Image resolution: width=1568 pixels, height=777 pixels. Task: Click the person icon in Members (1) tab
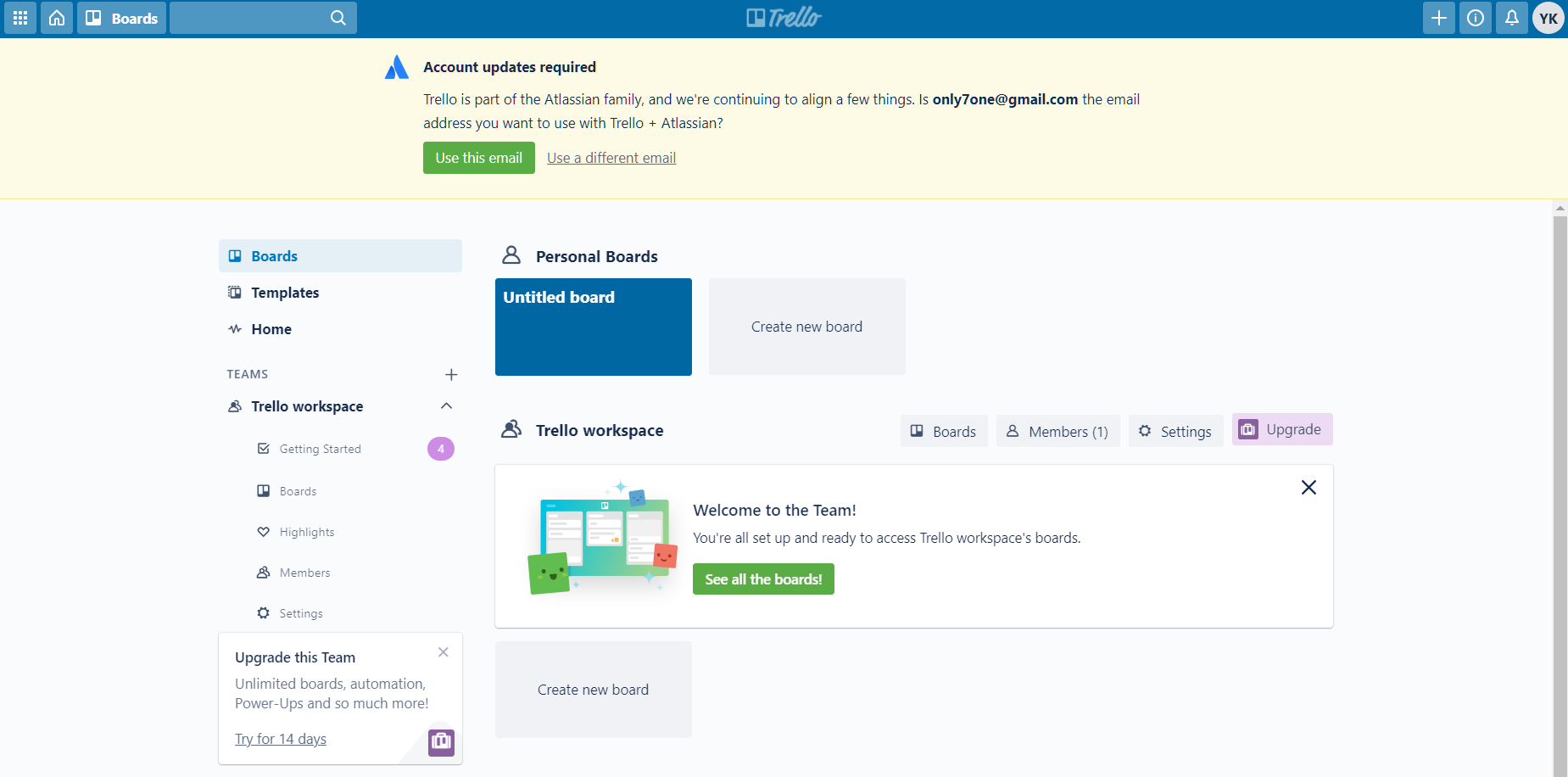(1013, 431)
